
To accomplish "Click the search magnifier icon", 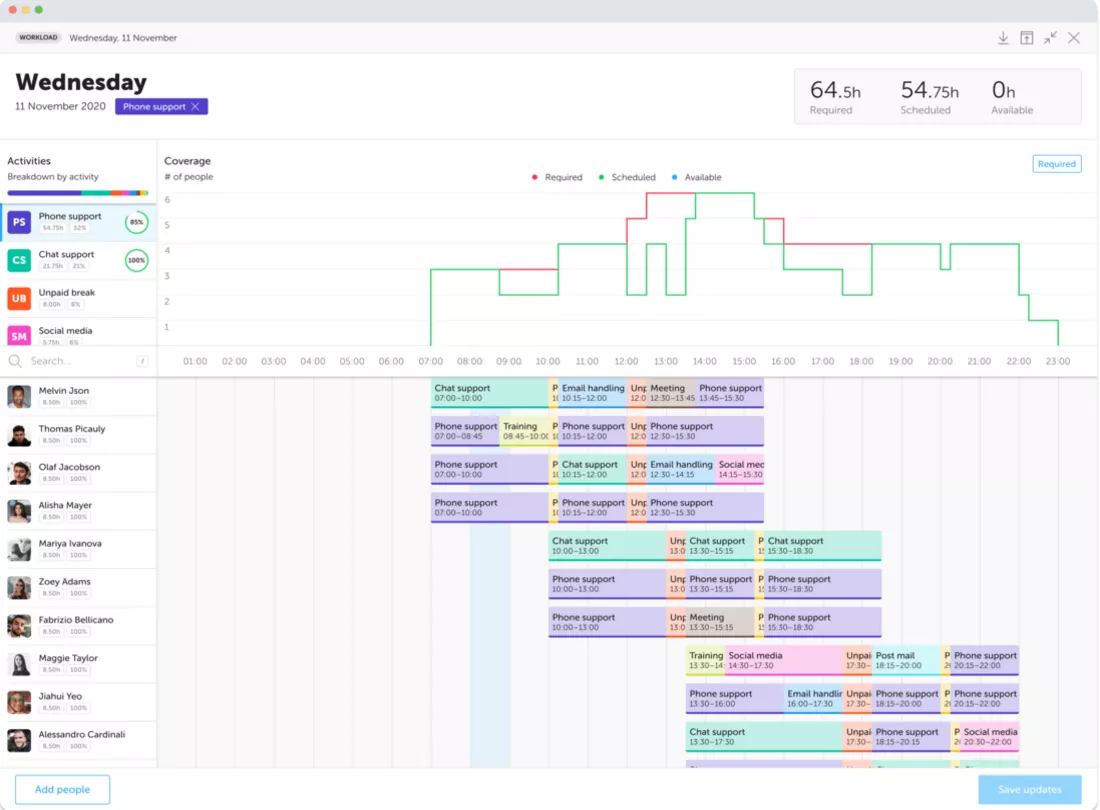I will (x=15, y=361).
